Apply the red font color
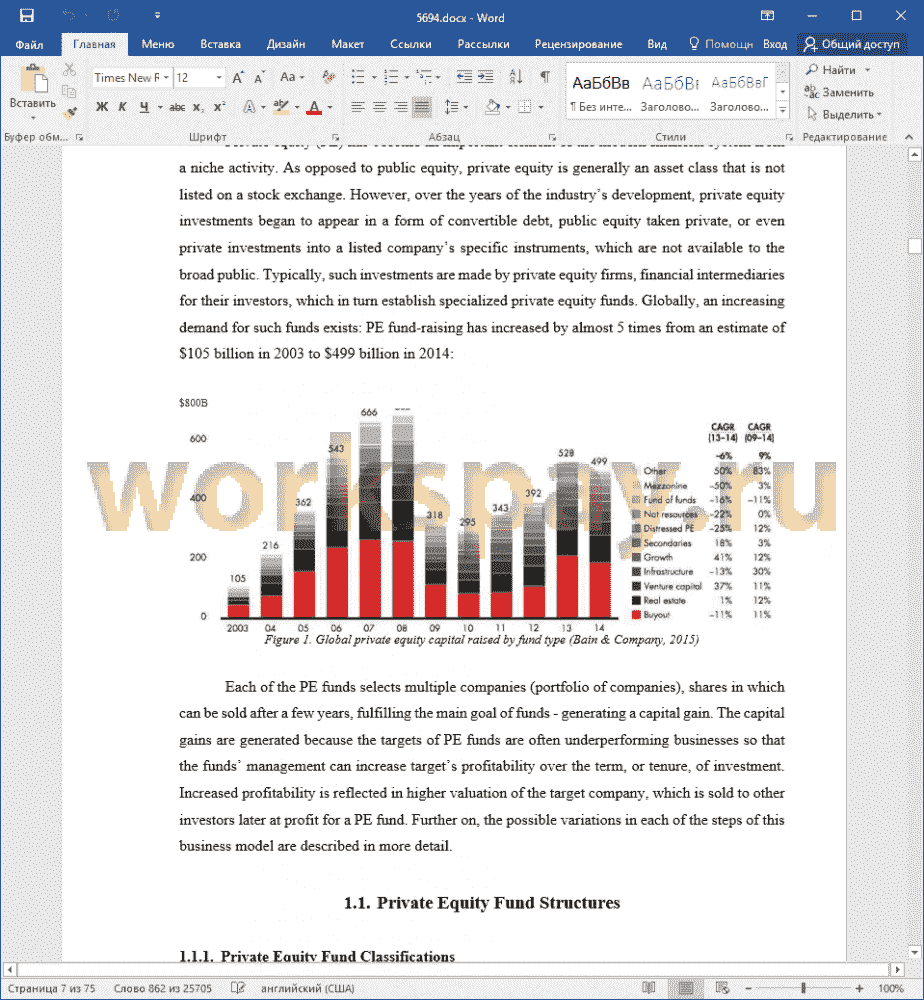The width and height of the screenshot is (924, 1000). point(314,107)
